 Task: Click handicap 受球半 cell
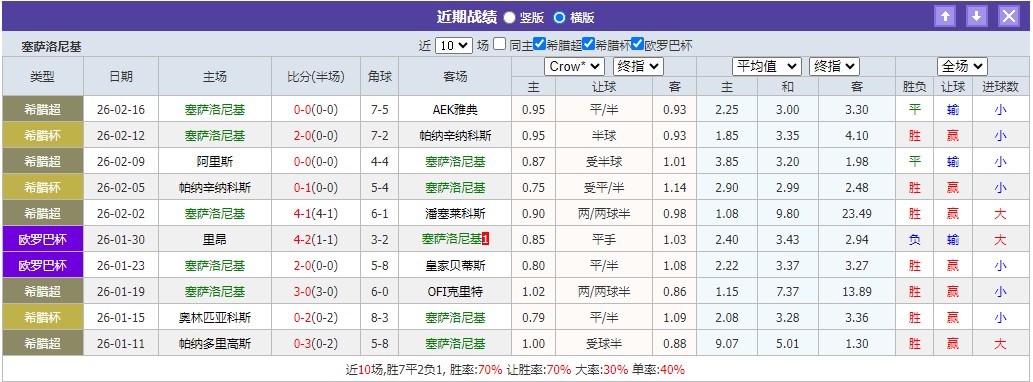pos(604,343)
